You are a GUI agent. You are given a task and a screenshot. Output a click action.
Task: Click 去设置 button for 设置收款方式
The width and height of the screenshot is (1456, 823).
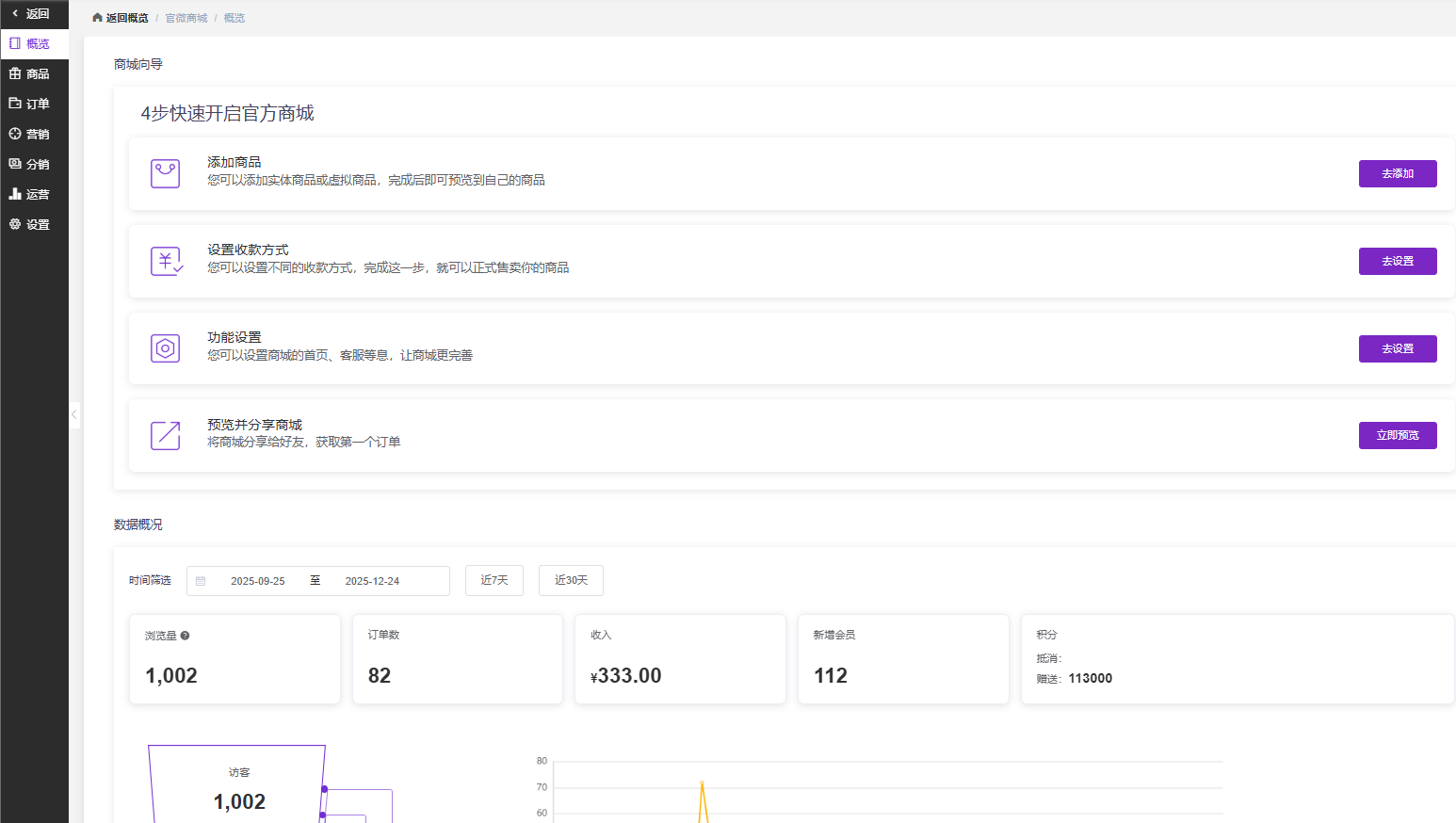pyautogui.click(x=1397, y=261)
